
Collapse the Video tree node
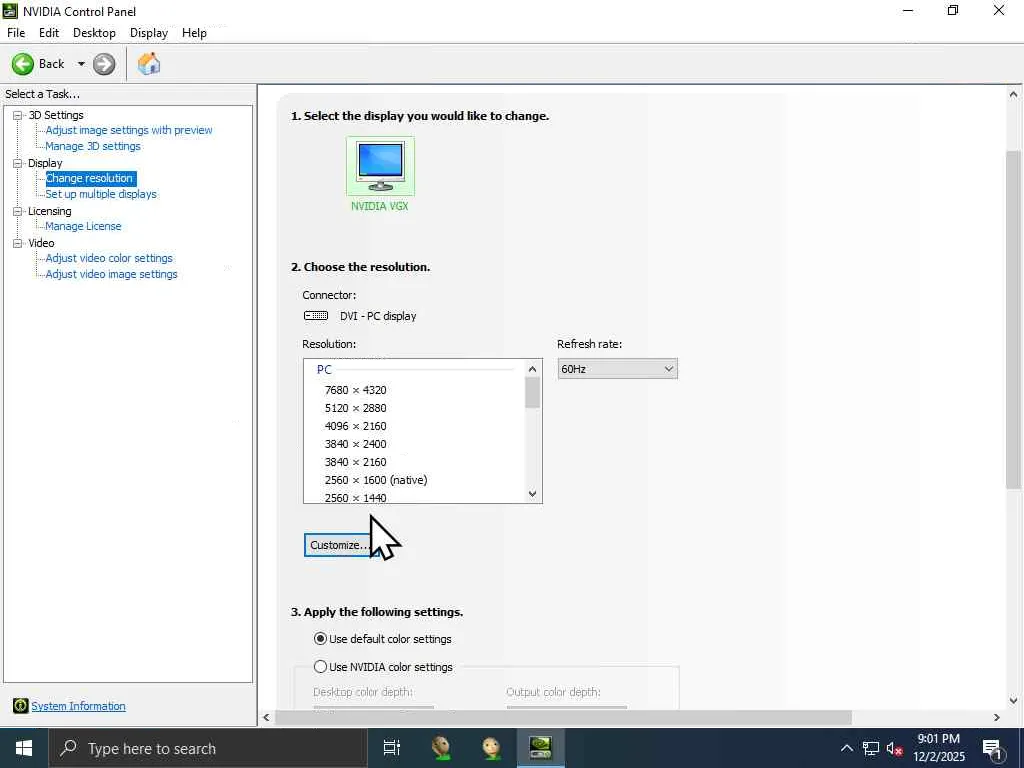click(18, 243)
